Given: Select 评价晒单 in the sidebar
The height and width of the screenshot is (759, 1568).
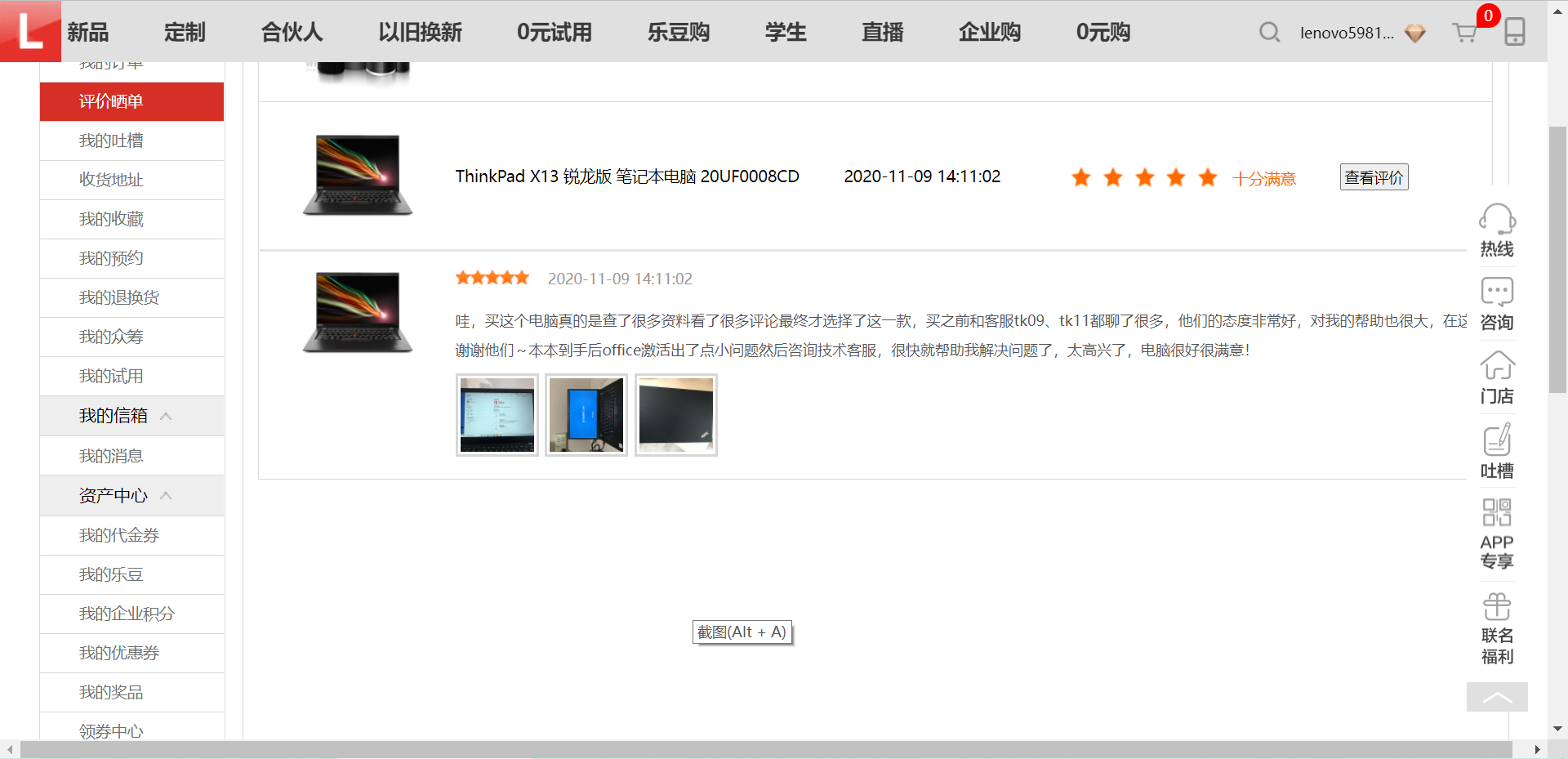Looking at the screenshot, I should click(x=131, y=101).
